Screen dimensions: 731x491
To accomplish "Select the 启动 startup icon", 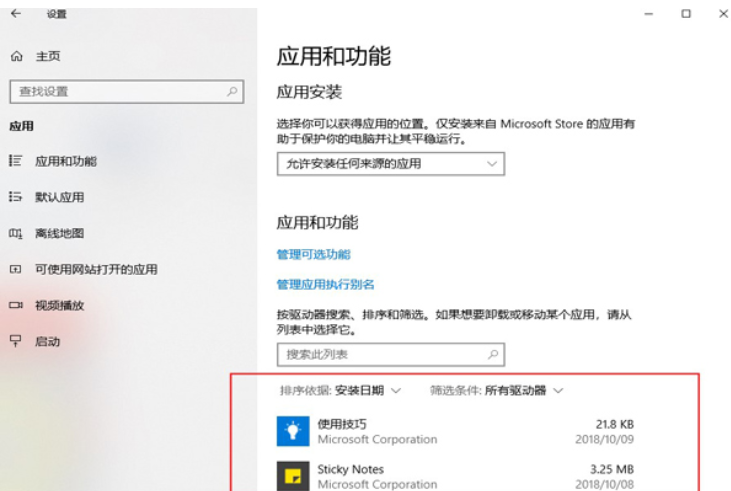I will tap(15, 341).
